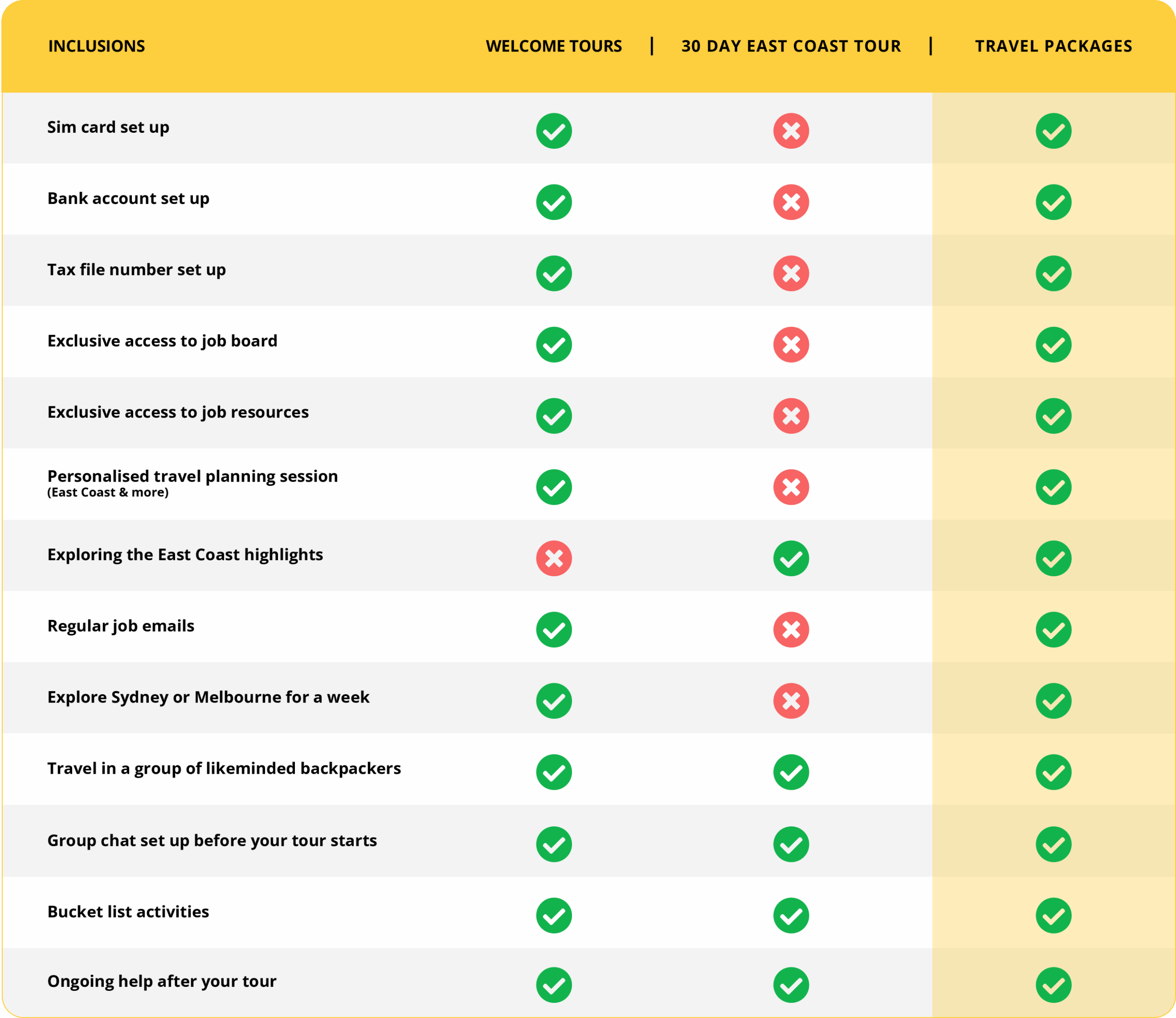
Task: Select the Welcome Tours column header
Action: [x=554, y=46]
